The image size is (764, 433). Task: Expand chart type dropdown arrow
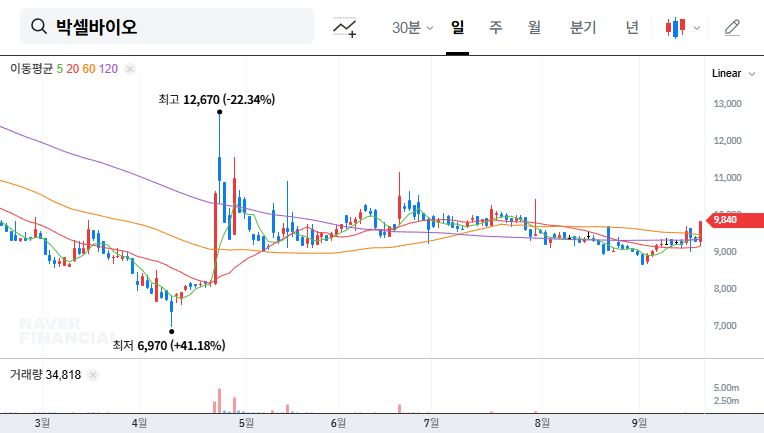point(697,28)
